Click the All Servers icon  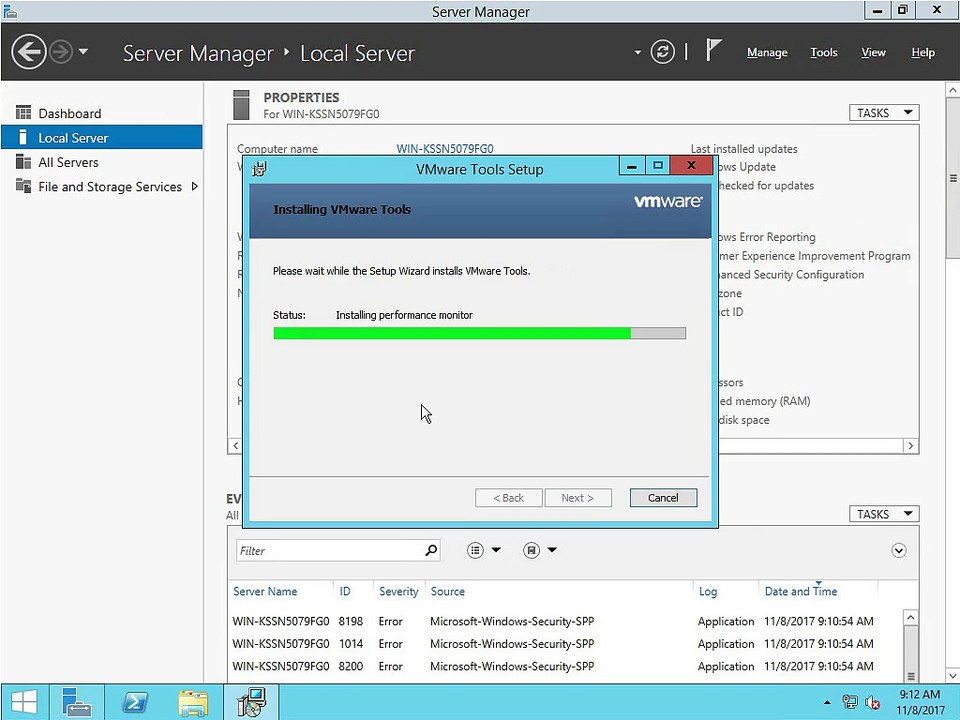tap(23, 162)
